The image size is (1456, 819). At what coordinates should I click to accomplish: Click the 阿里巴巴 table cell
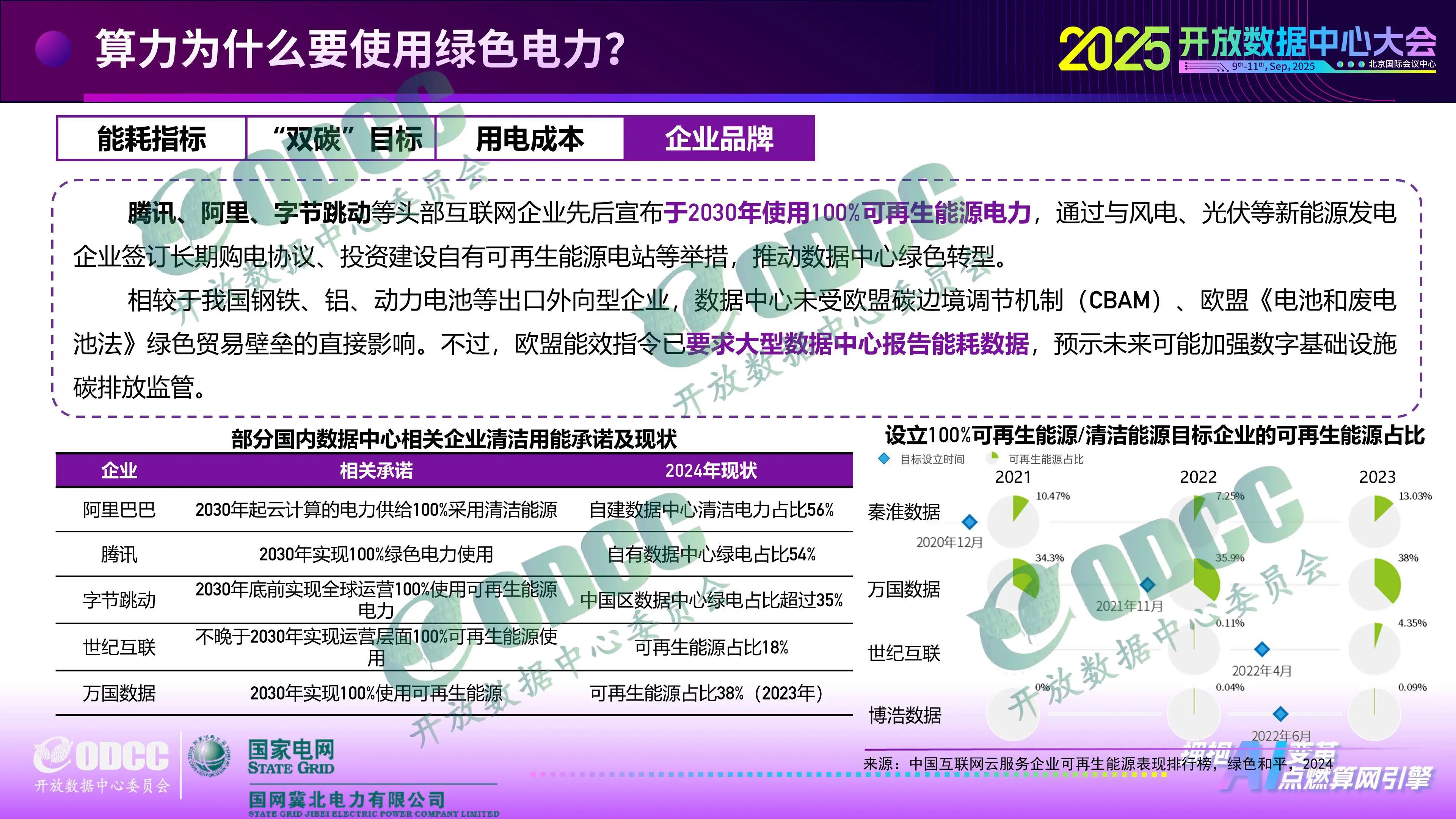[x=119, y=510]
